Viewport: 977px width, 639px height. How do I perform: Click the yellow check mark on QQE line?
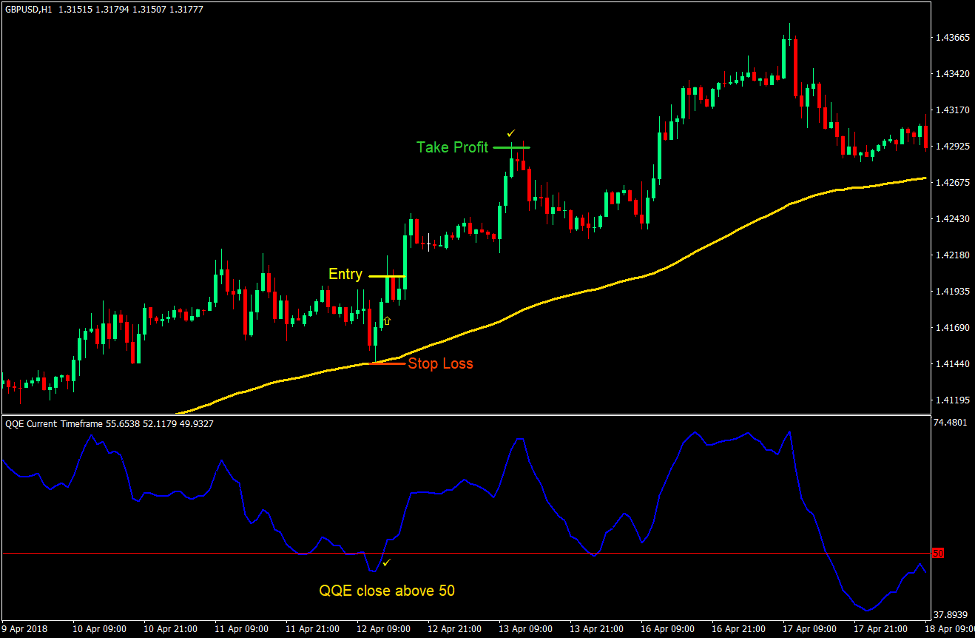point(386,563)
